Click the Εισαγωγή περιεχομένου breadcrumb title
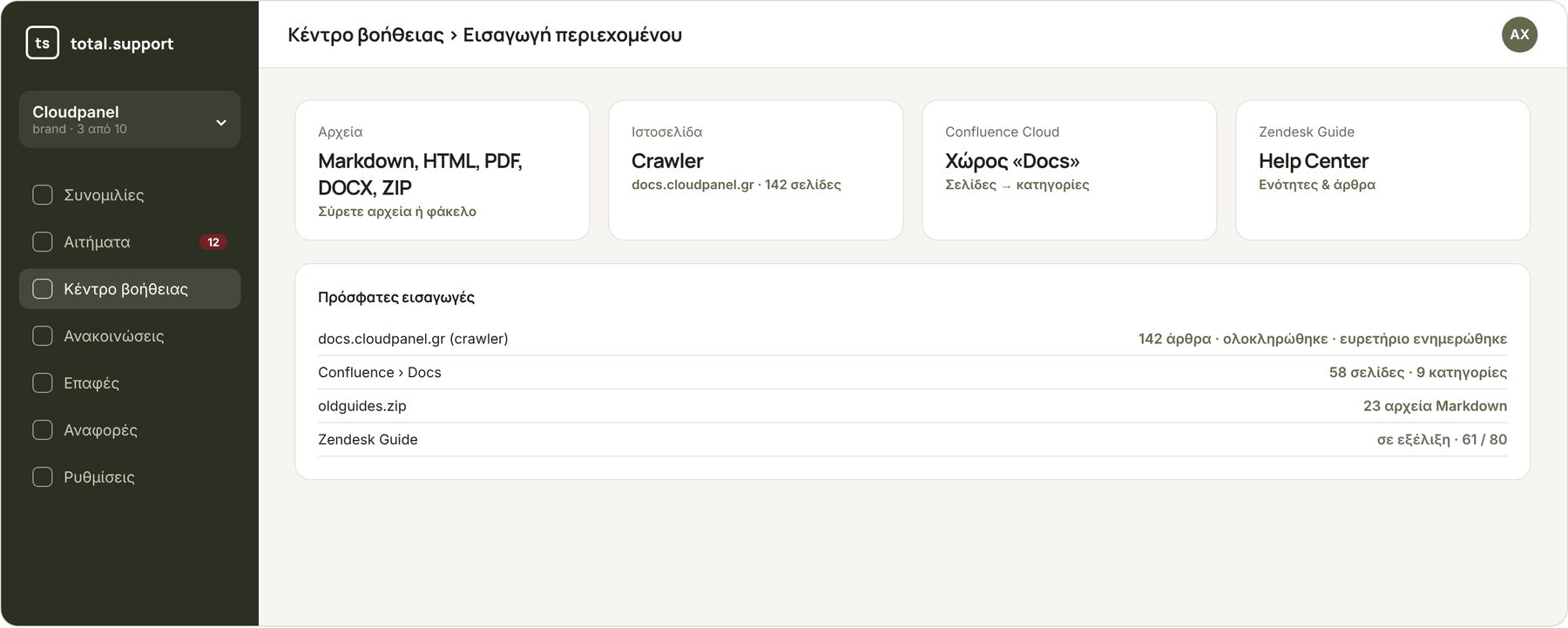 coord(572,36)
